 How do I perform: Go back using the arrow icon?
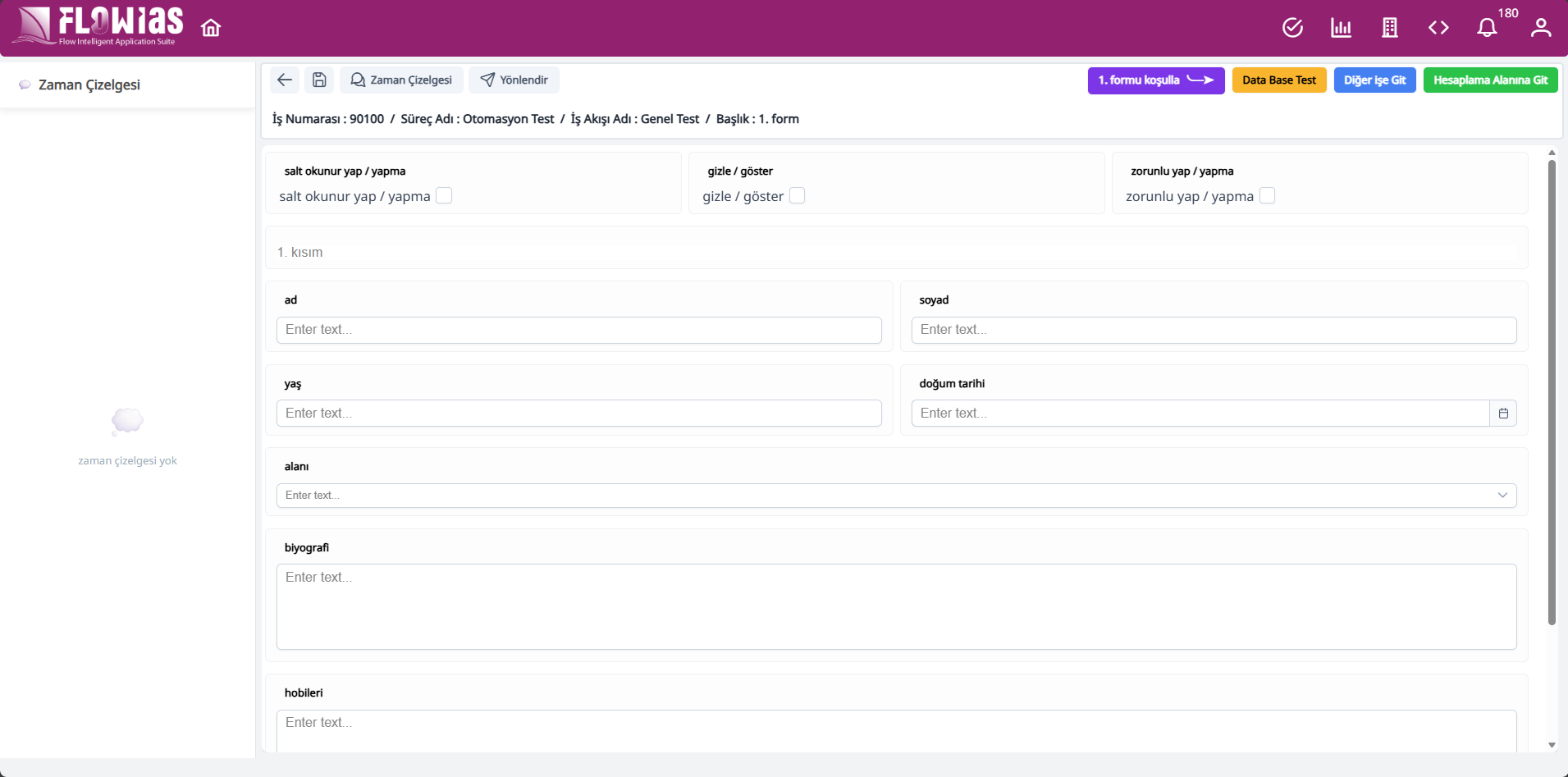tap(285, 80)
